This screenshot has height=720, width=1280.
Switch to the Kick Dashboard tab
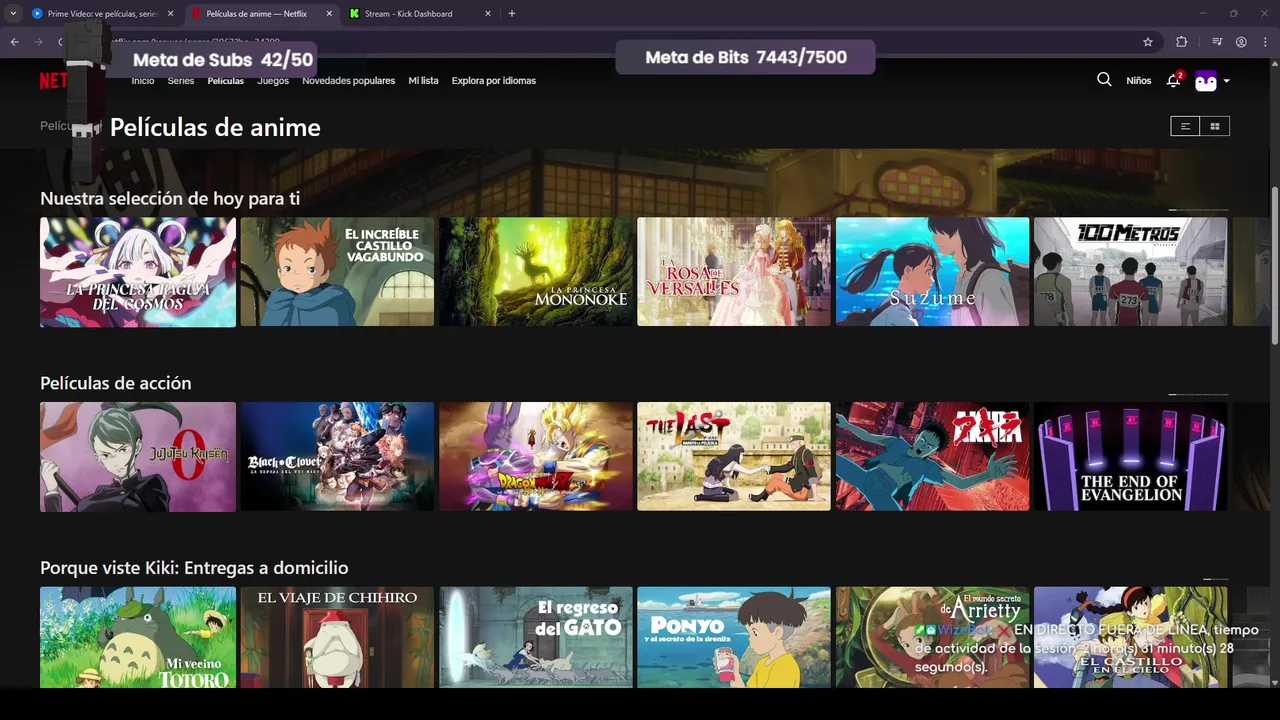pos(421,14)
